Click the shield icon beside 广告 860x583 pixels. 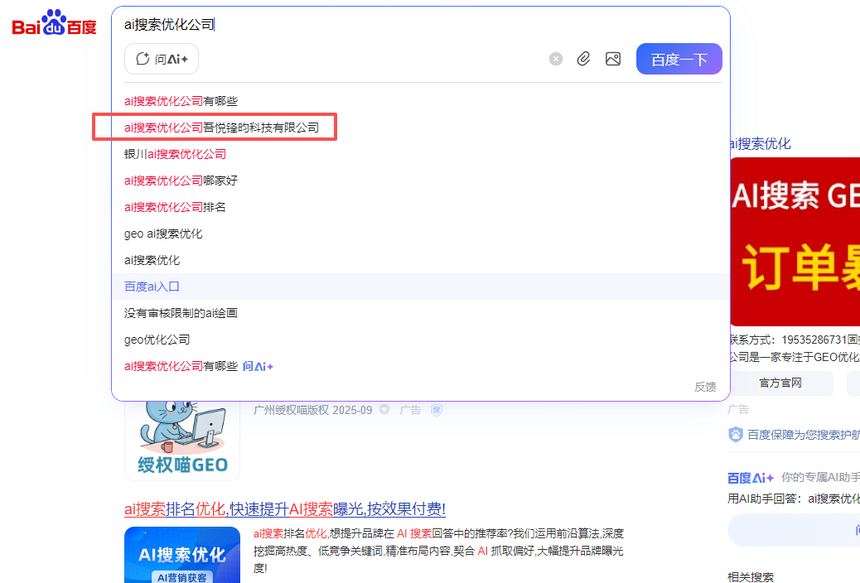click(x=437, y=410)
